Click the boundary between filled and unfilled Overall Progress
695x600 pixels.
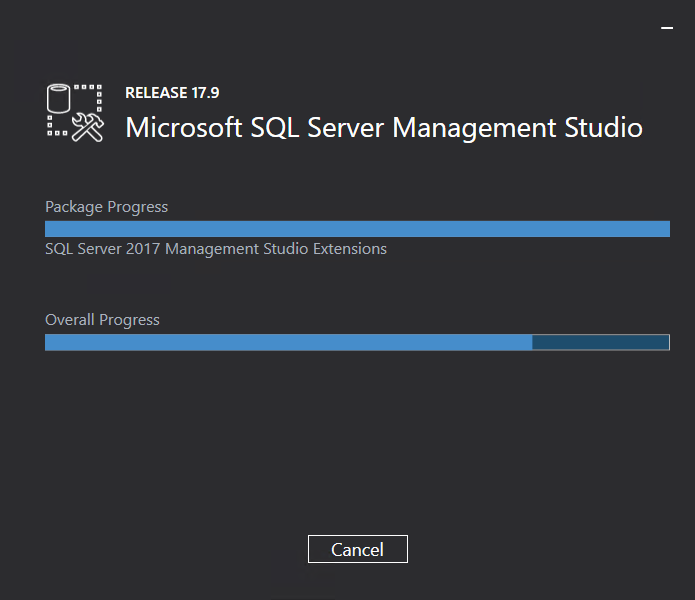click(532, 343)
